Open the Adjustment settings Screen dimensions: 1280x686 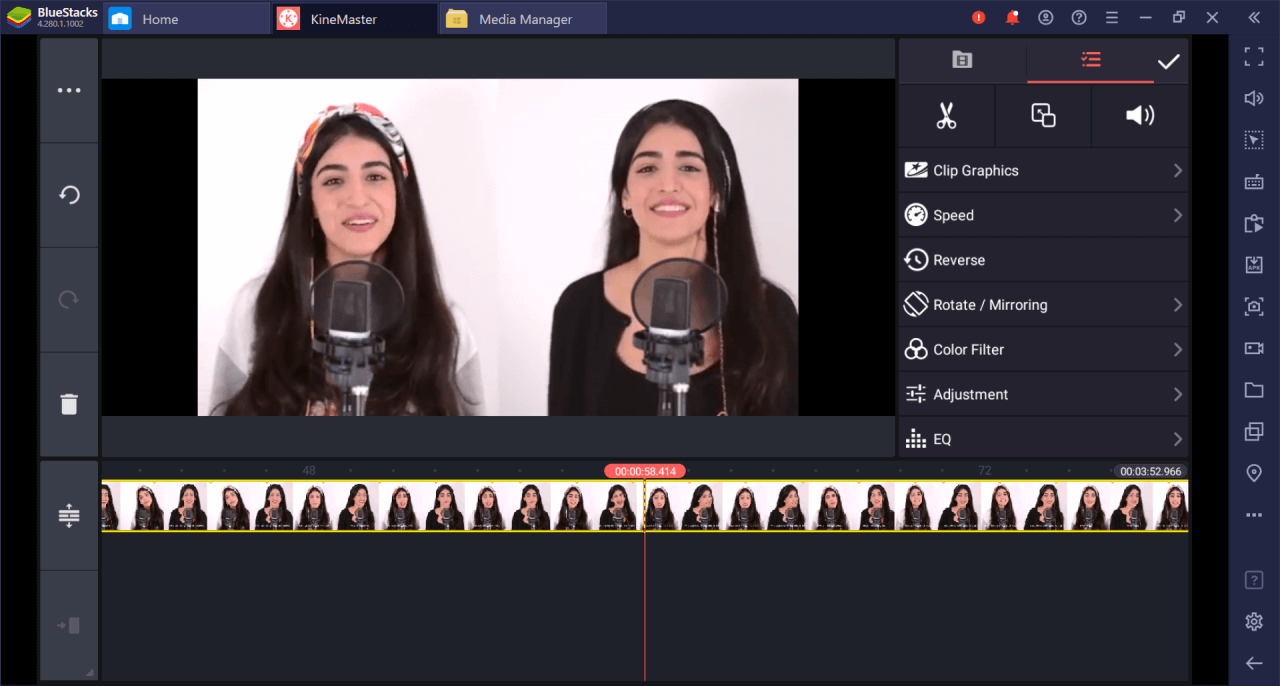click(1044, 394)
